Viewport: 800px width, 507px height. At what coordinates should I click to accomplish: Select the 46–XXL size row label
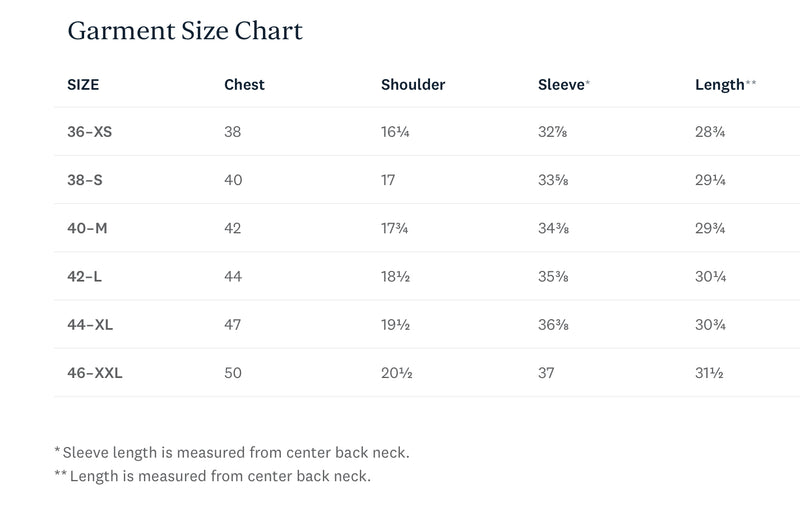pyautogui.click(x=95, y=373)
